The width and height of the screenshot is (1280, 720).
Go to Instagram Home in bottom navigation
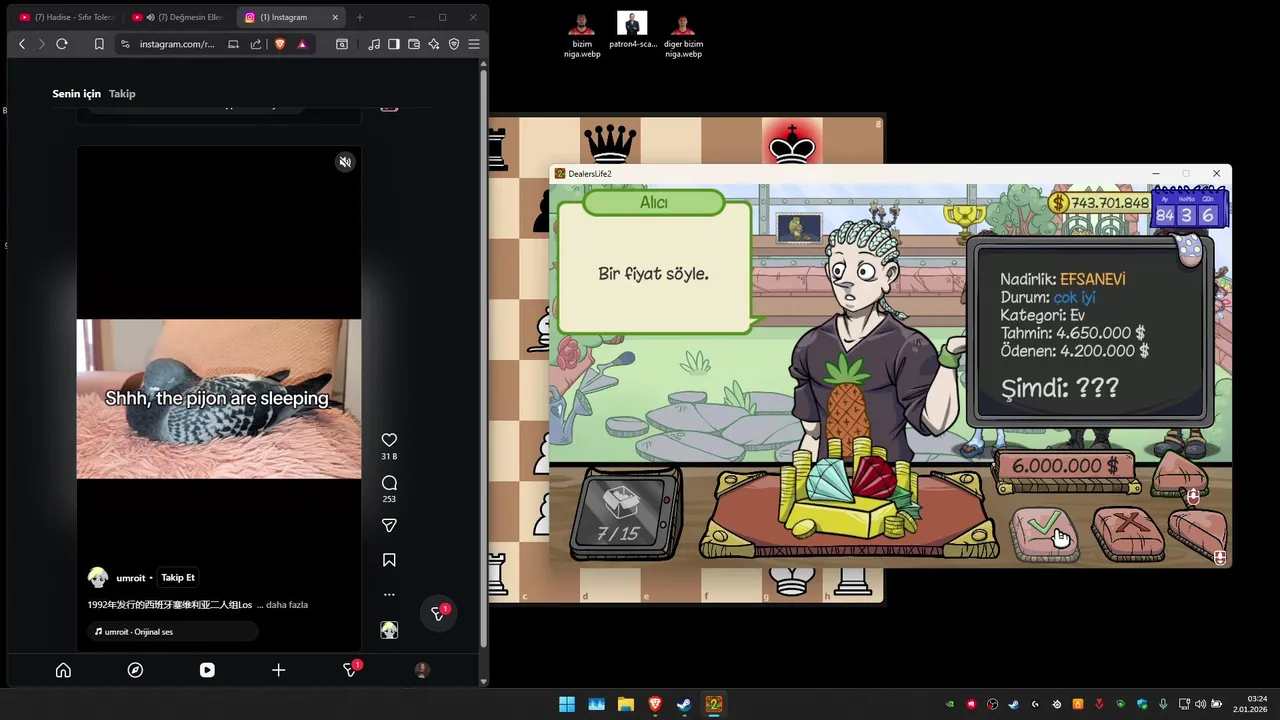point(63,670)
